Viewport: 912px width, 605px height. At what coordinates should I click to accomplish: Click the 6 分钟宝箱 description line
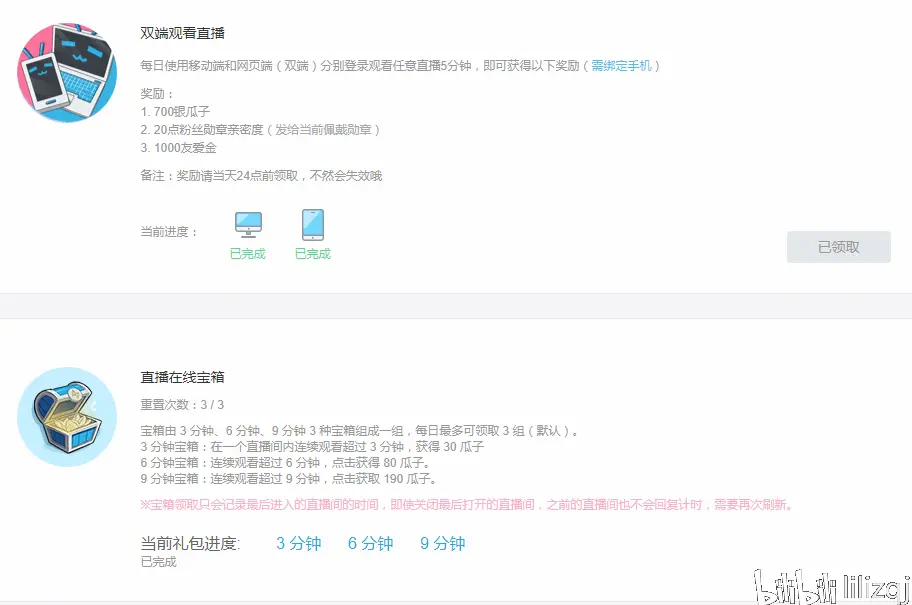[286, 462]
